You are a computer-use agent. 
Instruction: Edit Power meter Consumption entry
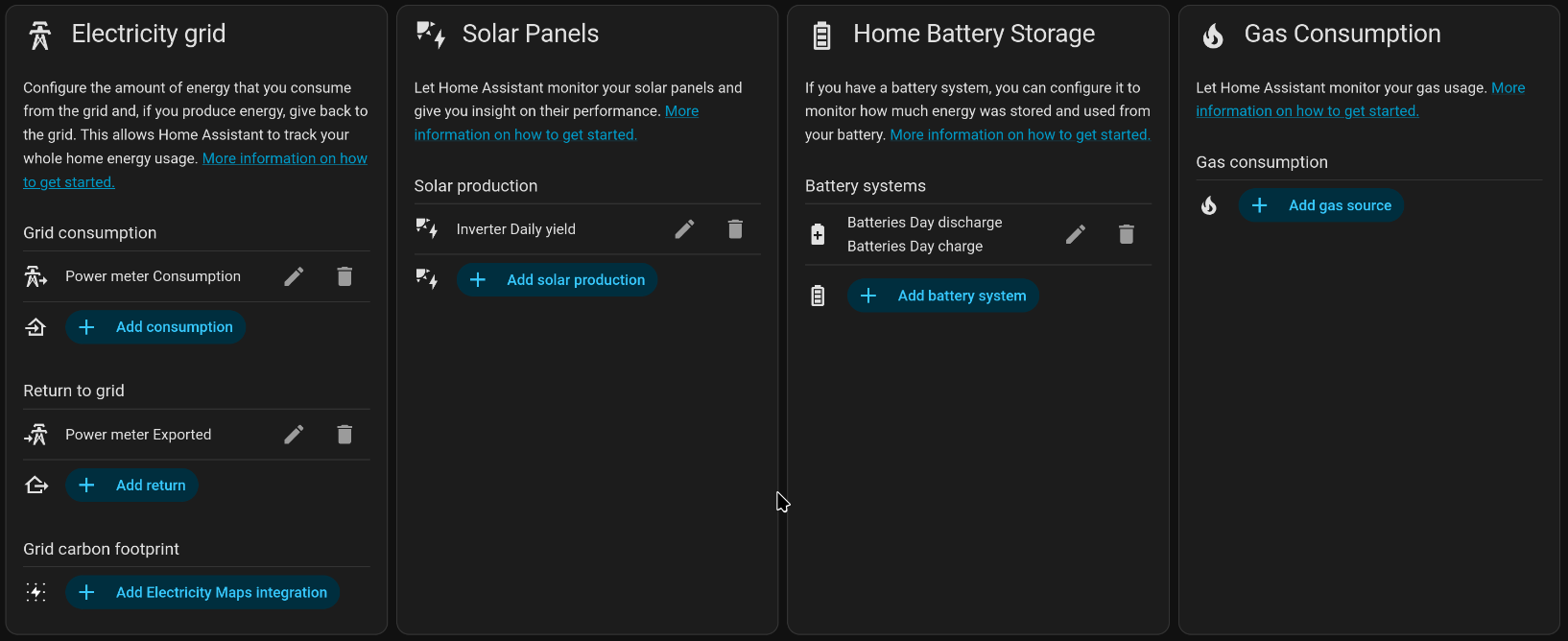294,276
